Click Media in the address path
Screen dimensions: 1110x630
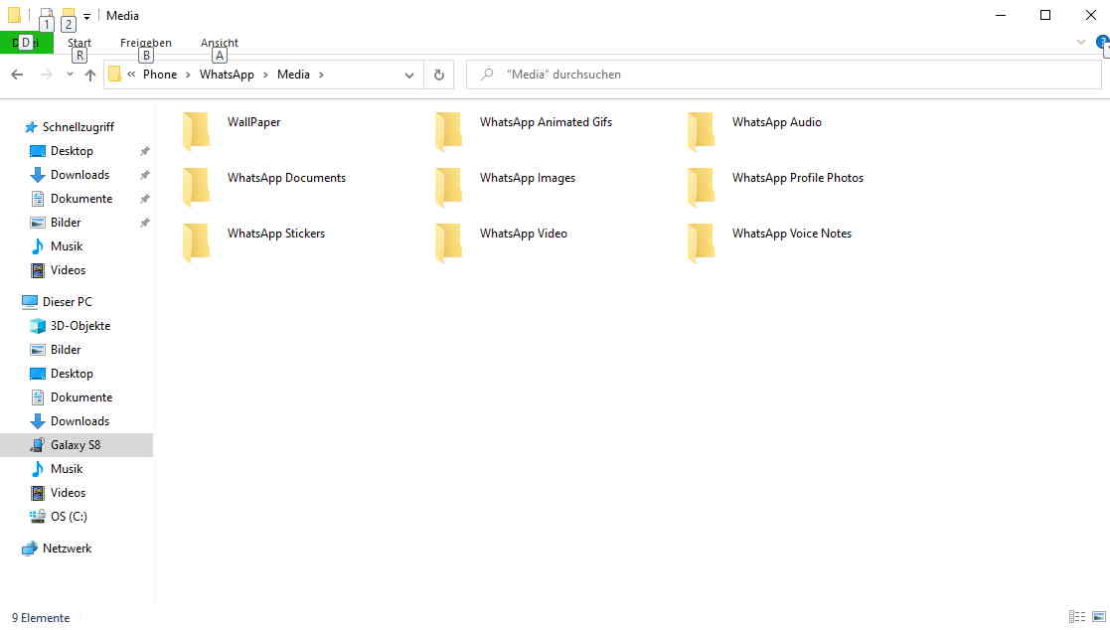click(293, 74)
